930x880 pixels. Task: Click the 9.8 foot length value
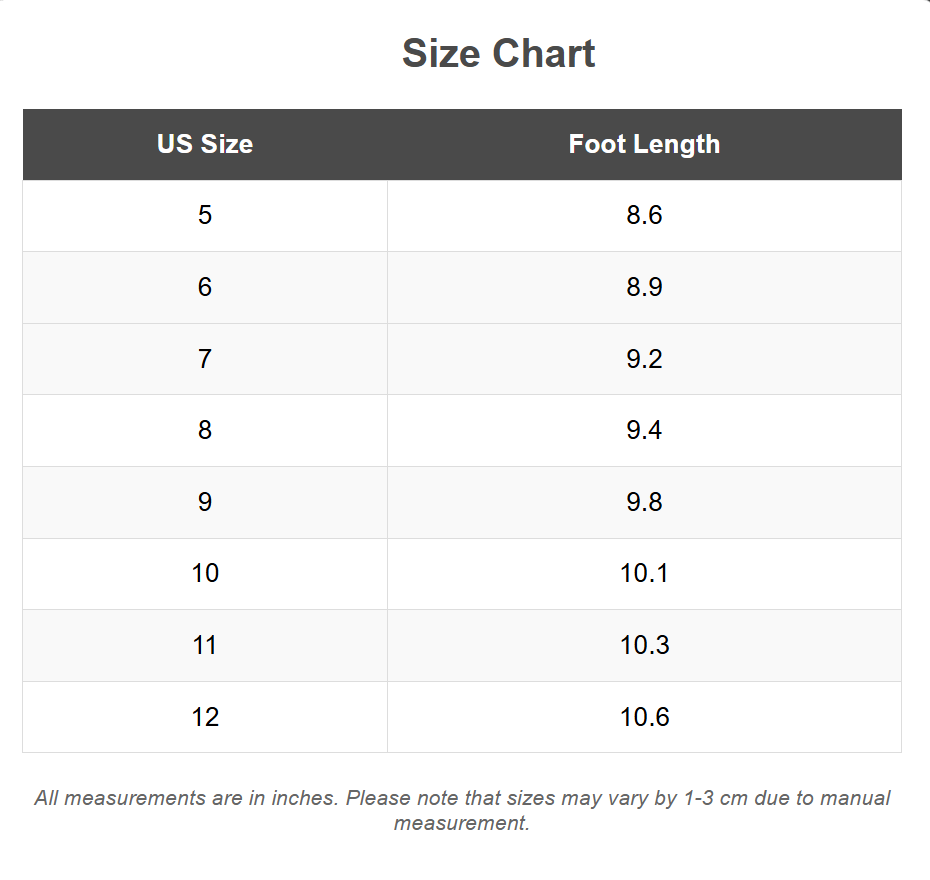click(644, 501)
